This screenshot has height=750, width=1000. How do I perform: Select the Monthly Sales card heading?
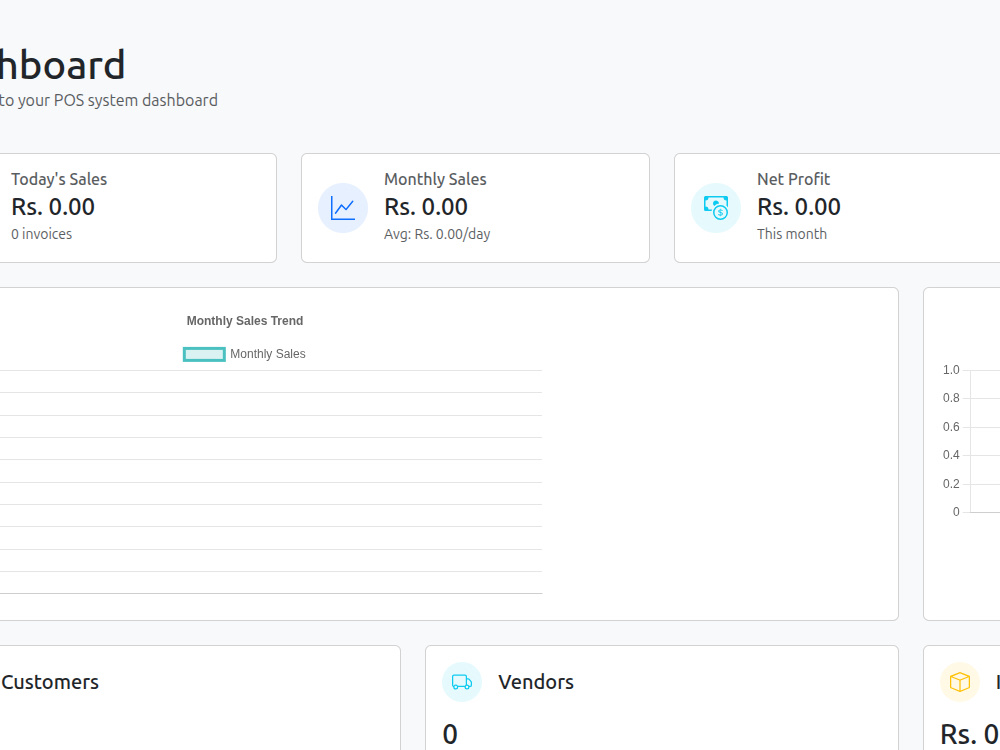[x=436, y=179]
